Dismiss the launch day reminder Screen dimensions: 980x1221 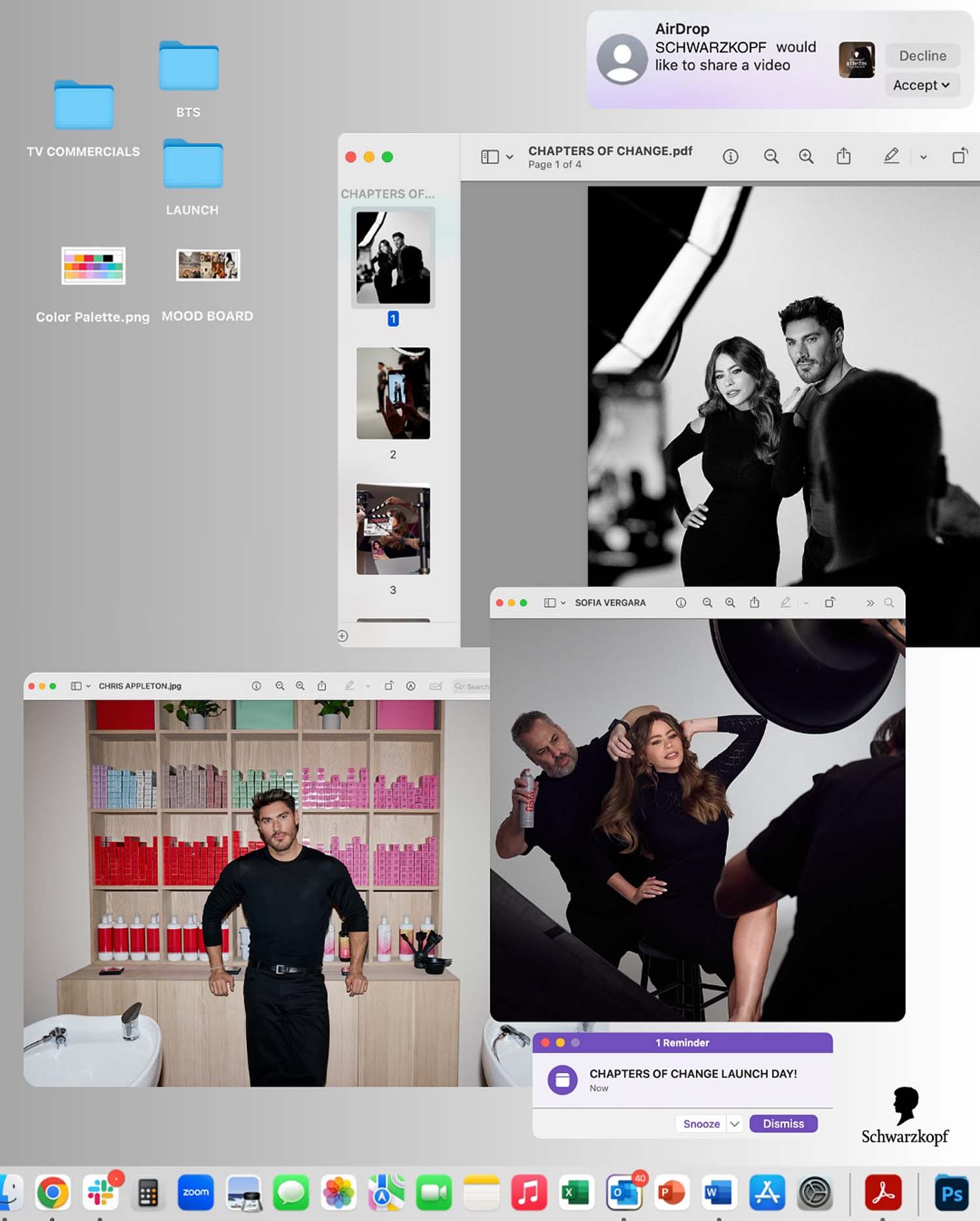[783, 1124]
